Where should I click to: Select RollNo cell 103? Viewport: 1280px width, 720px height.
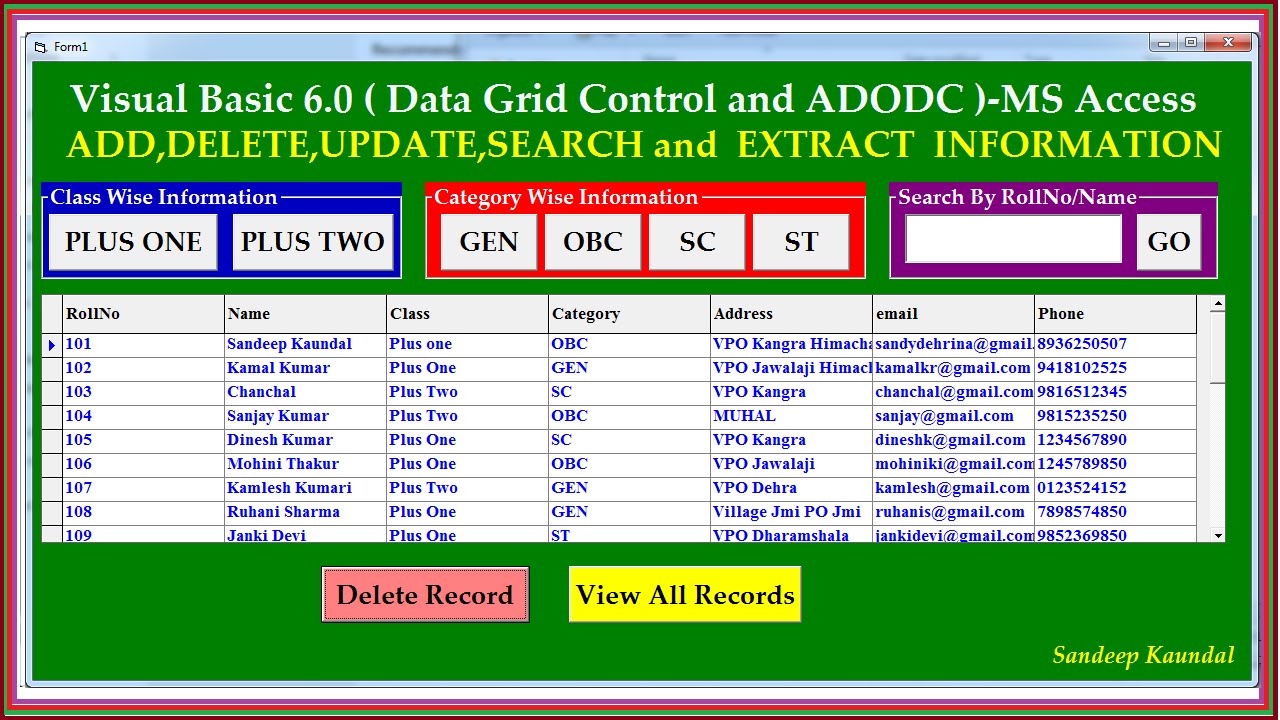click(x=143, y=392)
